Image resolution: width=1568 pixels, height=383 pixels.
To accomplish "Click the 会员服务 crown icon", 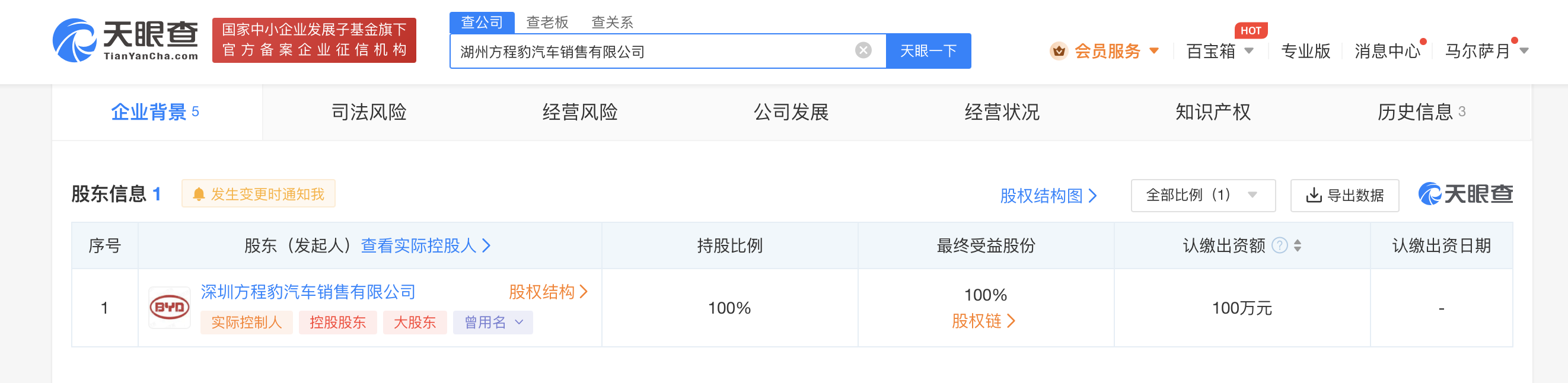I will point(1059,51).
